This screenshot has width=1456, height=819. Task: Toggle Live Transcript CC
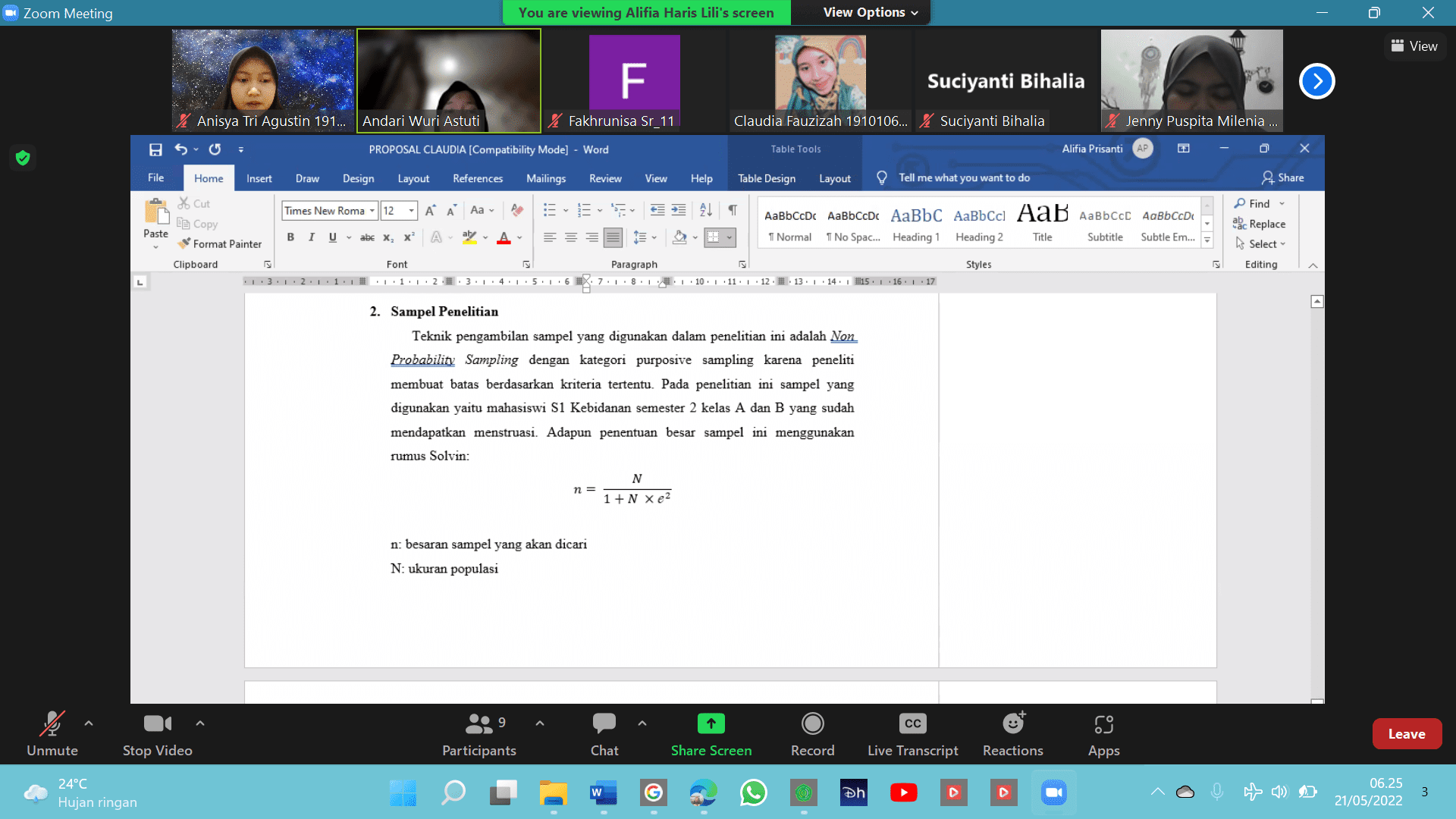(913, 734)
